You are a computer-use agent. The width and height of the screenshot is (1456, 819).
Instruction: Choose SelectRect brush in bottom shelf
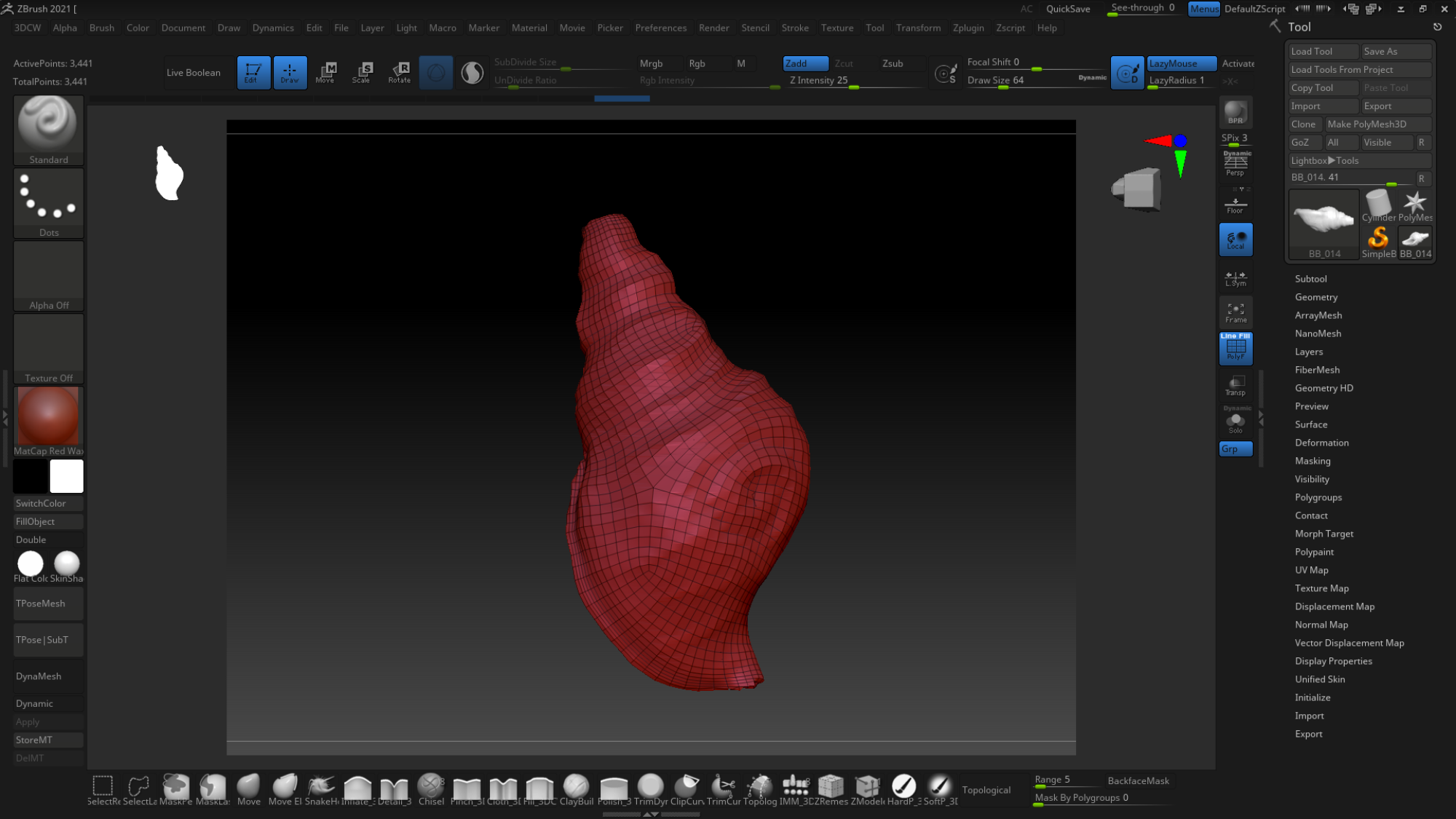103,790
